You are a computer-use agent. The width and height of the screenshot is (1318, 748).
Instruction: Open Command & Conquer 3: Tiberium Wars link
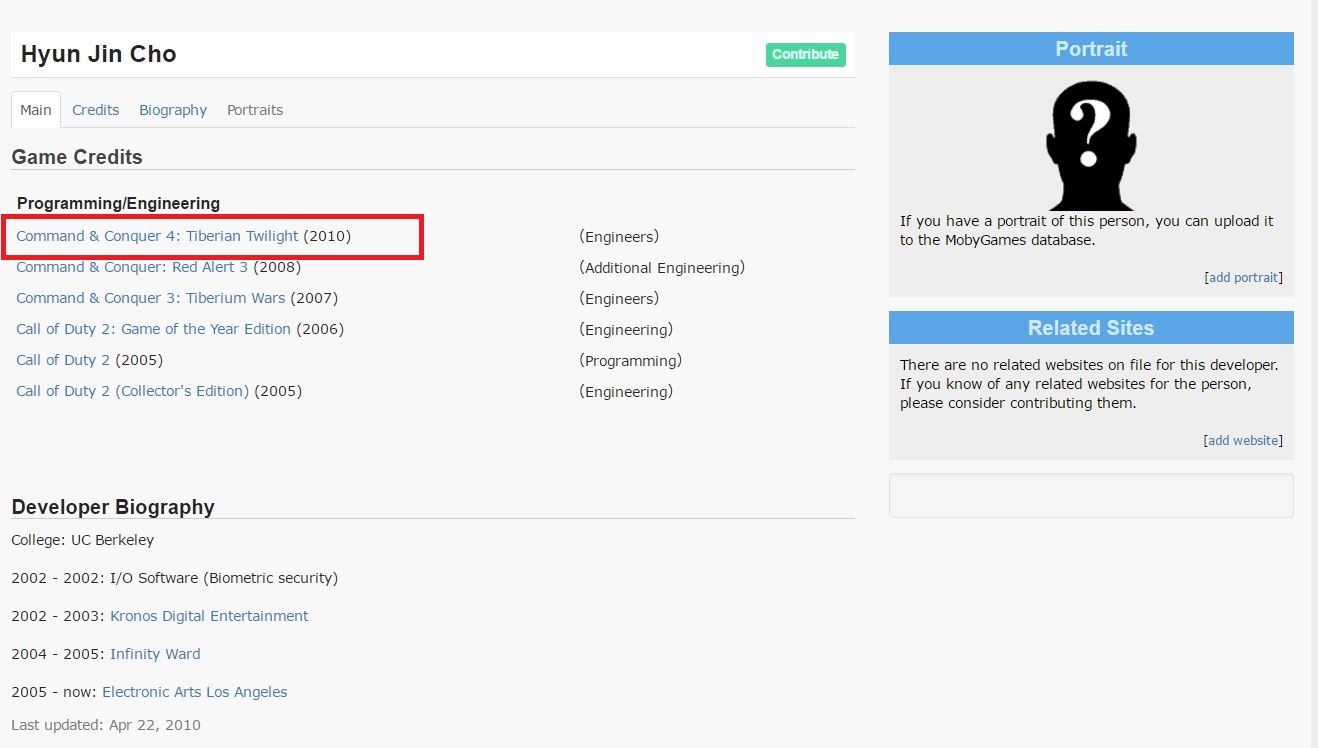tap(151, 298)
